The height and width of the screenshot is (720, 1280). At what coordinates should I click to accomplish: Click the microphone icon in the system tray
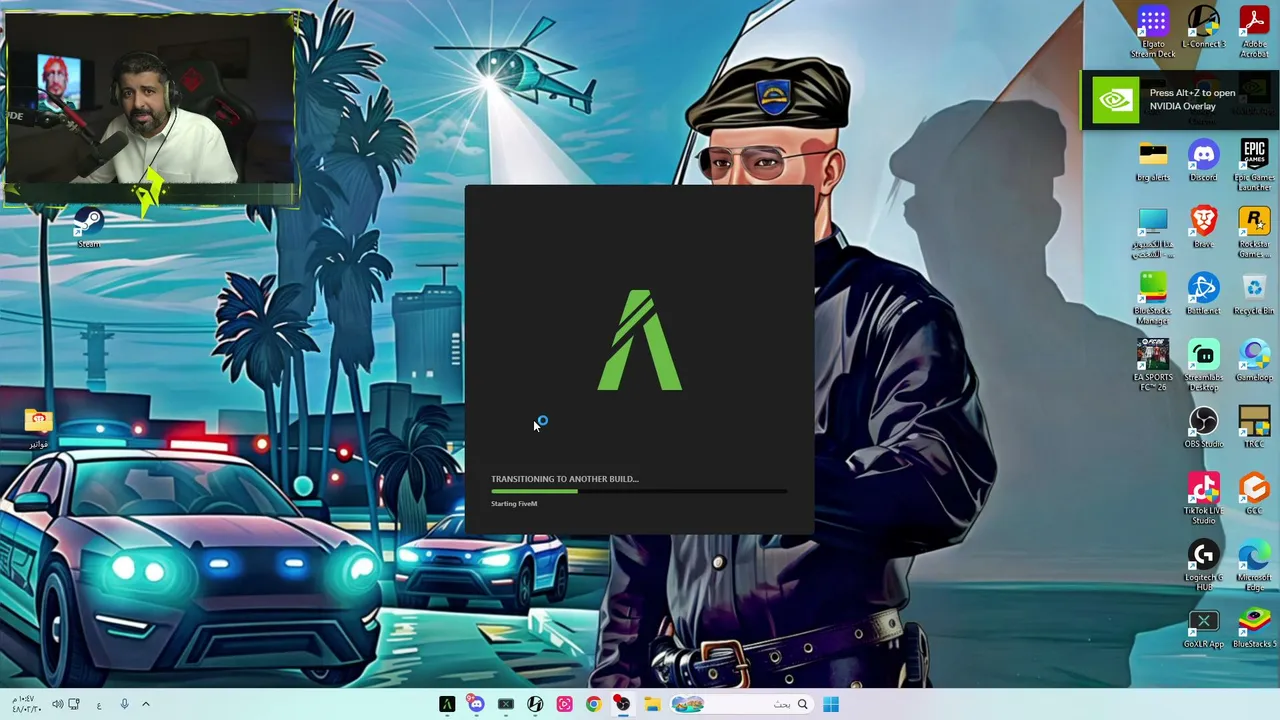click(124, 704)
